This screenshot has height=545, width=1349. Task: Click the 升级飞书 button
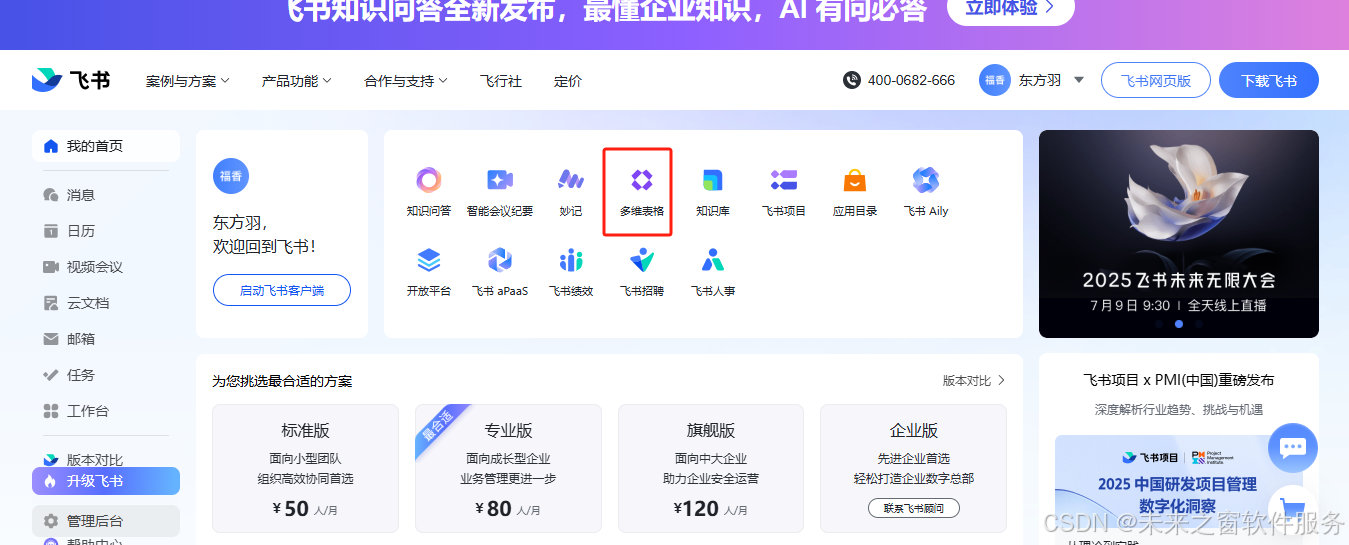(x=106, y=481)
